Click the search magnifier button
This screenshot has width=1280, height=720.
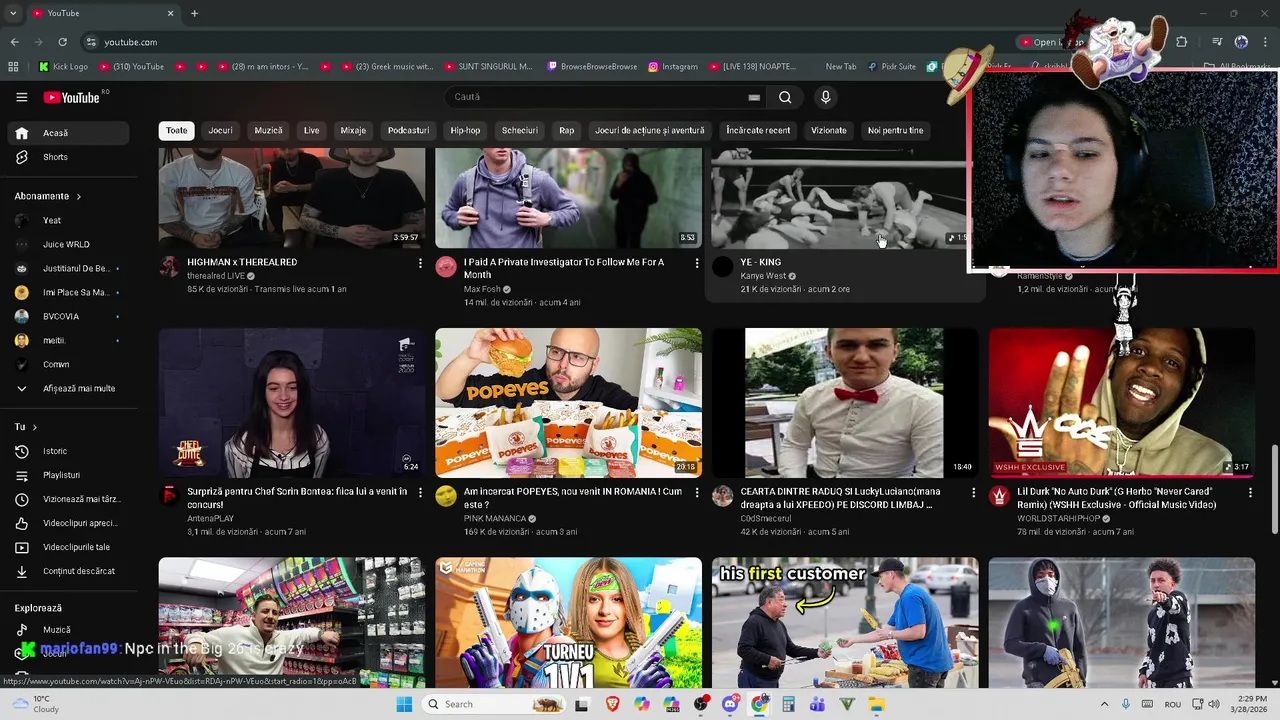pyautogui.click(x=785, y=97)
